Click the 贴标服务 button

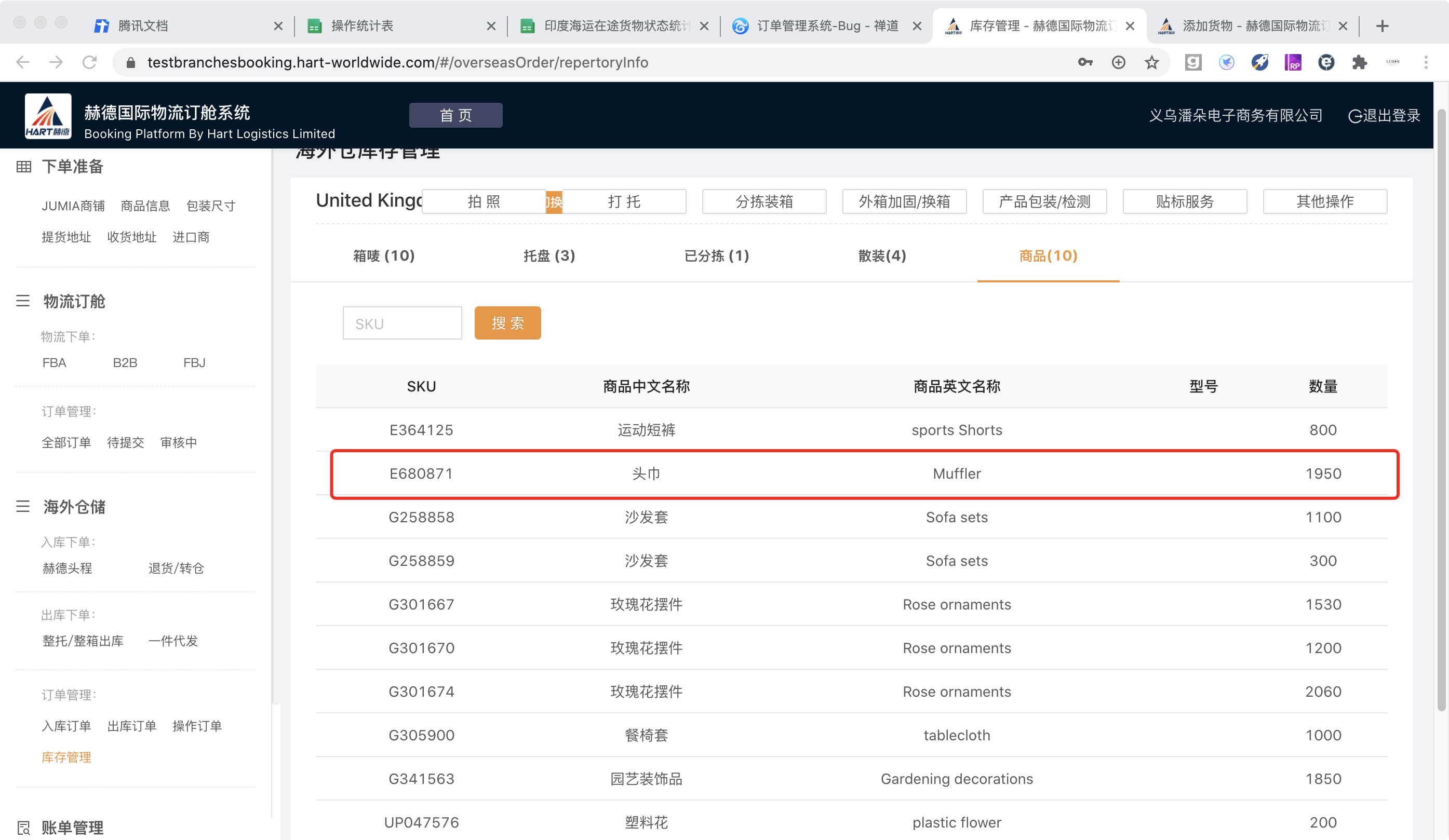coord(1185,201)
